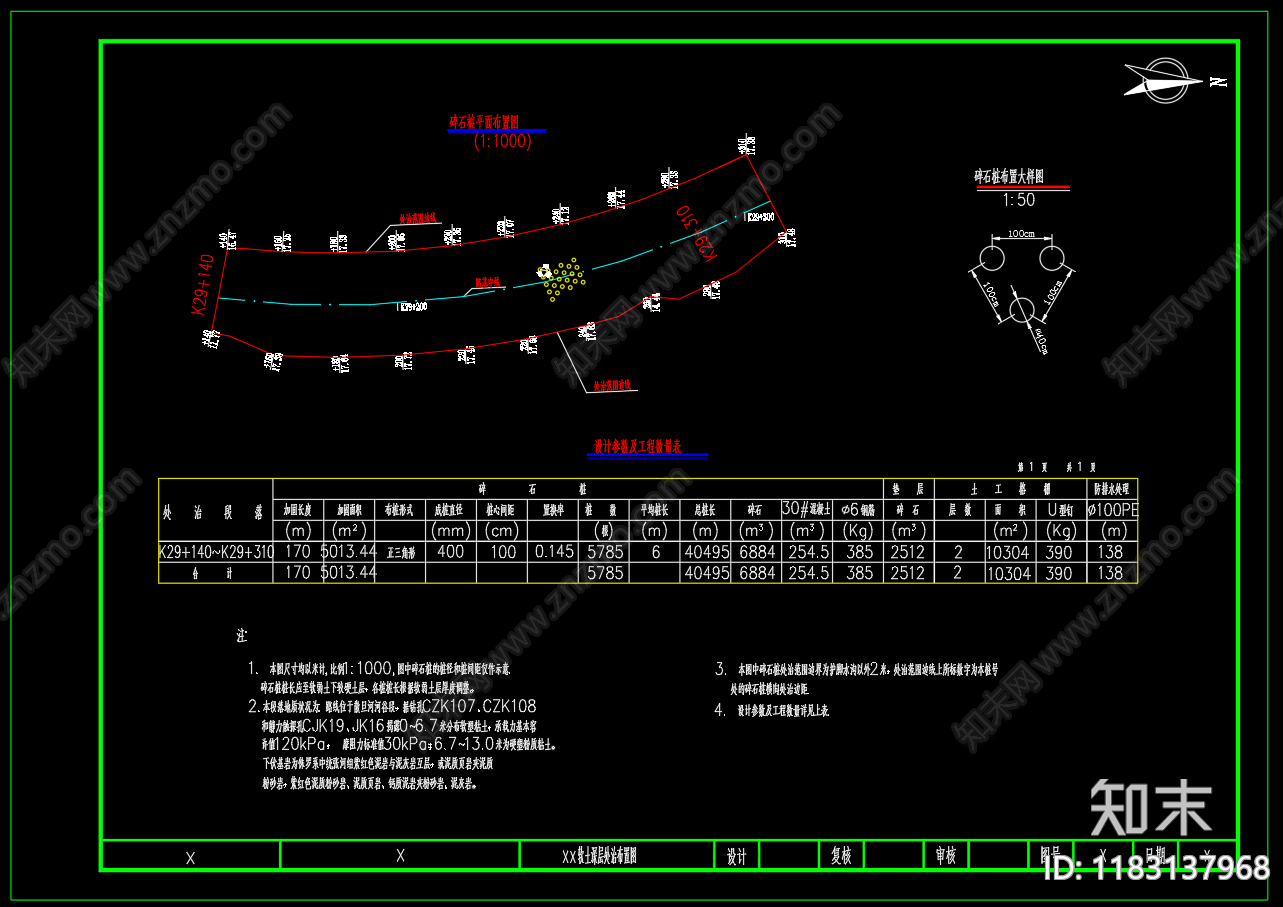Click the replacement ratio value '0.145'

click(555, 551)
